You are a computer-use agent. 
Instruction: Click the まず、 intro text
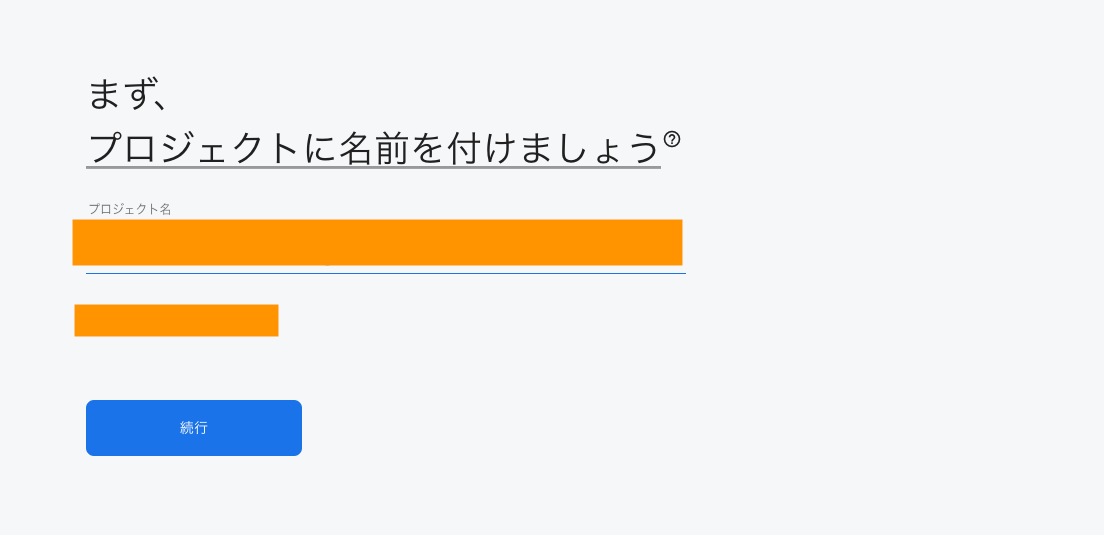127,94
